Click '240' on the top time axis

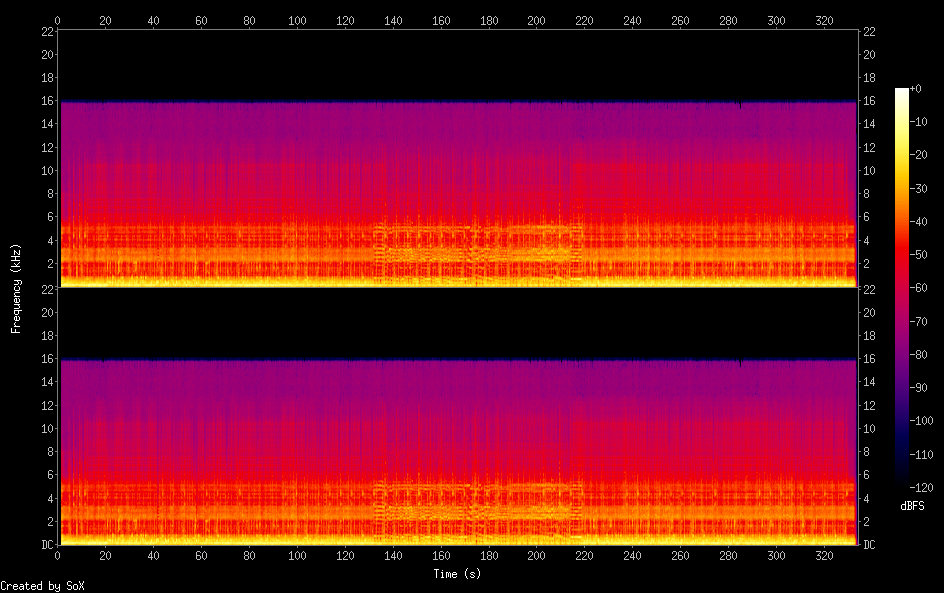click(x=632, y=20)
